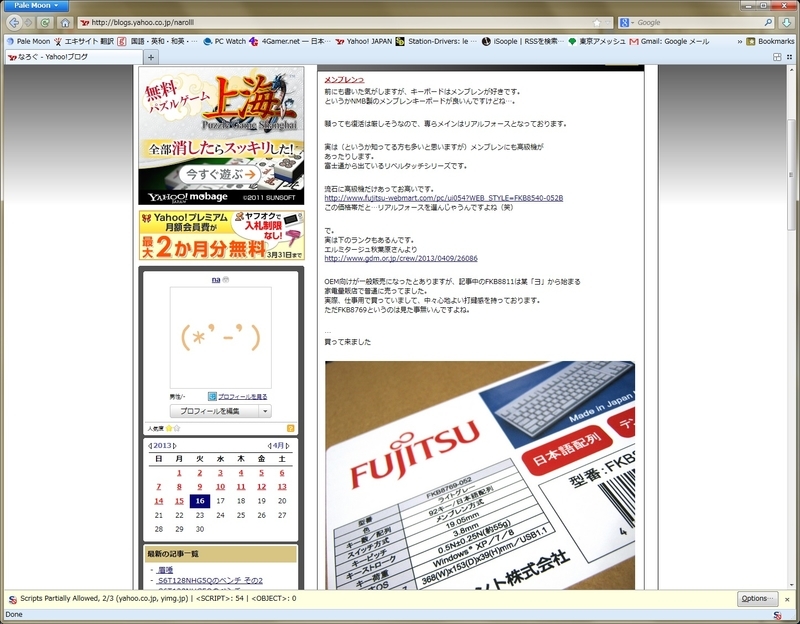This screenshot has height=624, width=800.
Task: Open the メンブレンっ post title link
Action: 344,80
